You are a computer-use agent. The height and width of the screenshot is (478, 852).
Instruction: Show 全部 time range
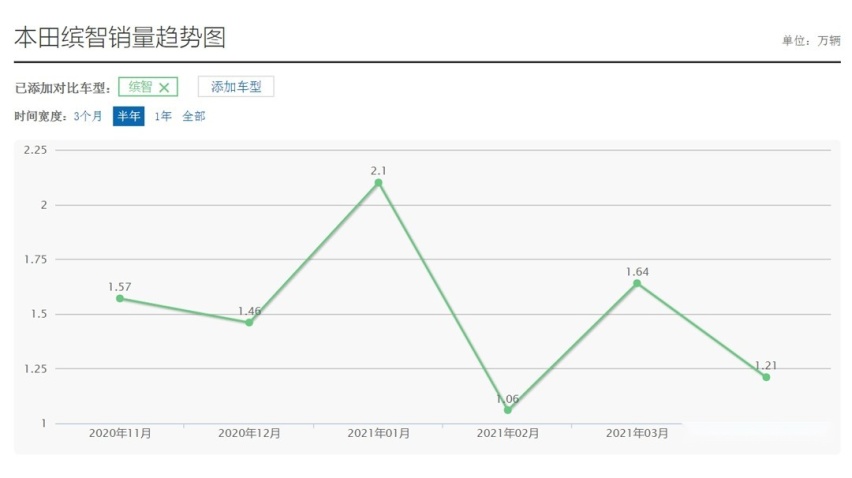point(194,116)
